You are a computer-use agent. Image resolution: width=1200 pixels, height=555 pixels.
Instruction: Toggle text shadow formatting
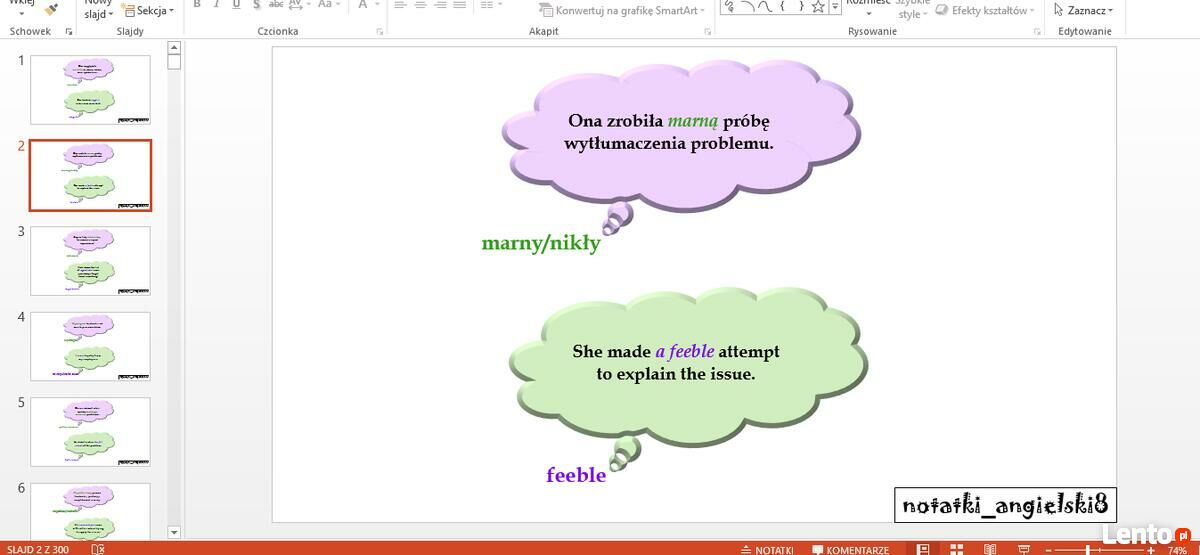[257, 5]
